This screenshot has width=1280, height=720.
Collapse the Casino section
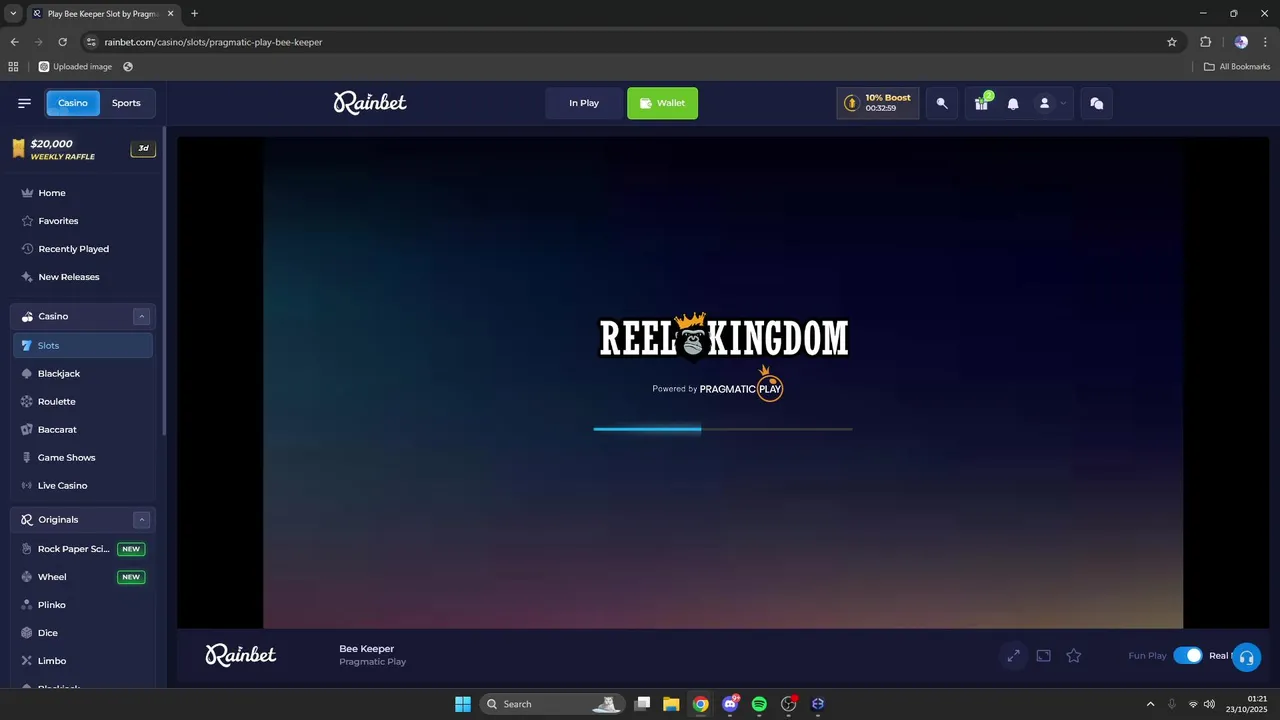[141, 316]
